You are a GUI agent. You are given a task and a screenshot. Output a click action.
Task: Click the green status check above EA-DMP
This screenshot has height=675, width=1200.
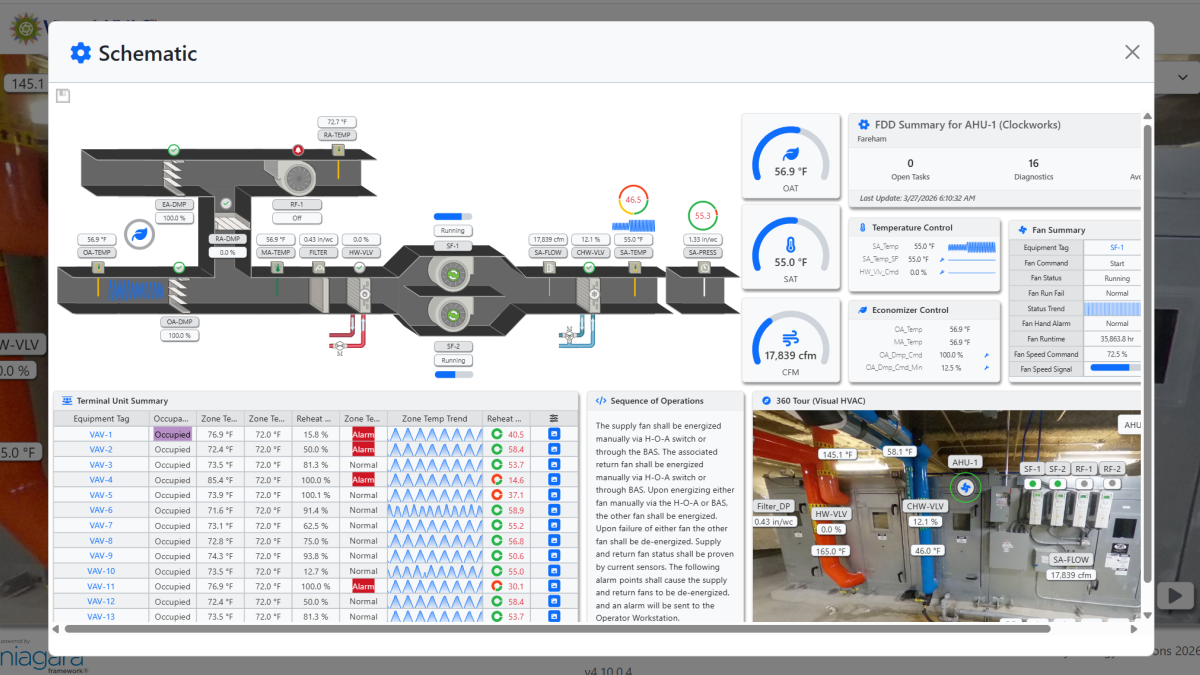174,150
